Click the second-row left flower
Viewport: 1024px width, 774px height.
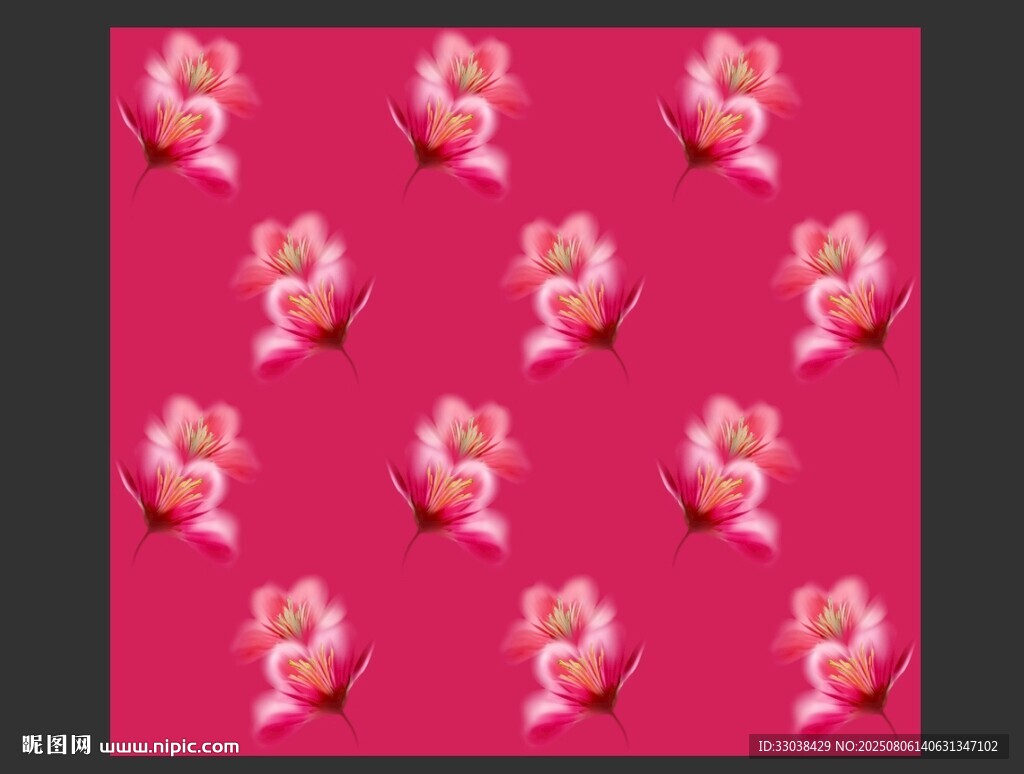tap(302, 295)
